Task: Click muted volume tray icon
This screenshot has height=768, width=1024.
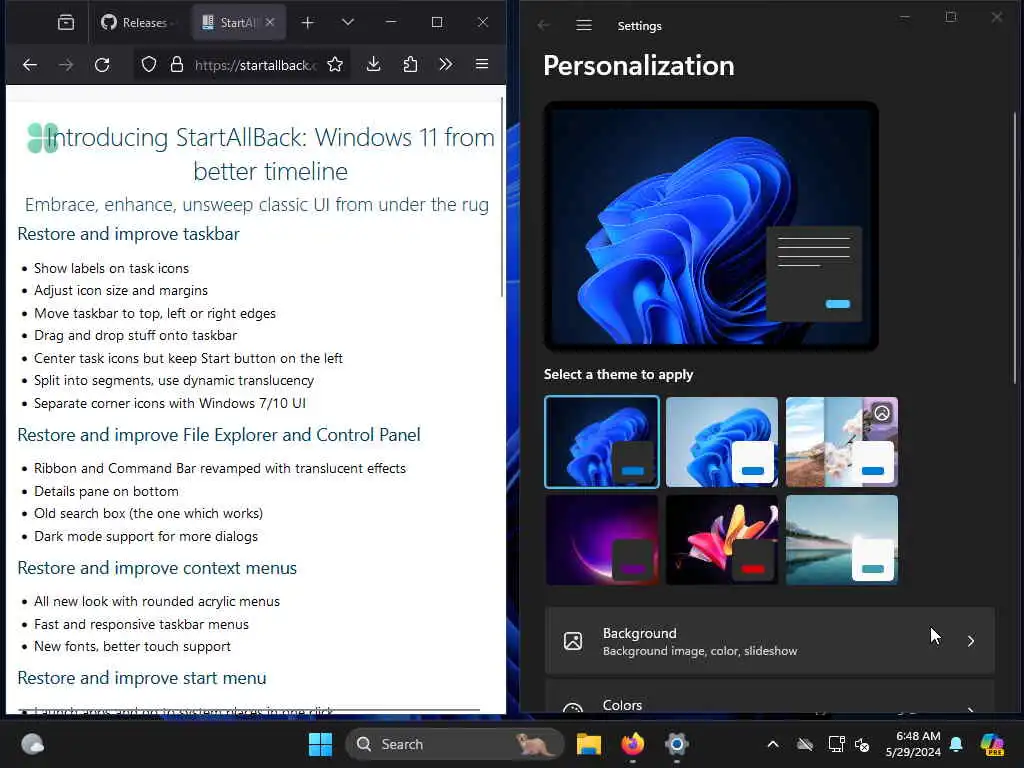Action: pos(862,744)
